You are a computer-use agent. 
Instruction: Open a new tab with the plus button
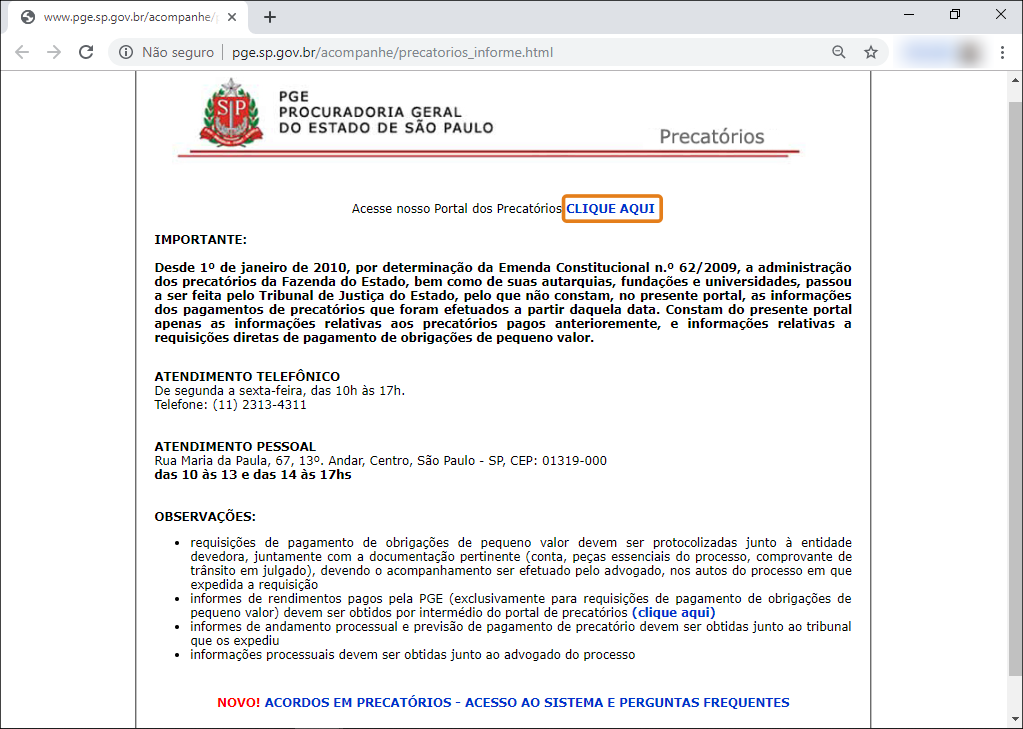tap(269, 18)
